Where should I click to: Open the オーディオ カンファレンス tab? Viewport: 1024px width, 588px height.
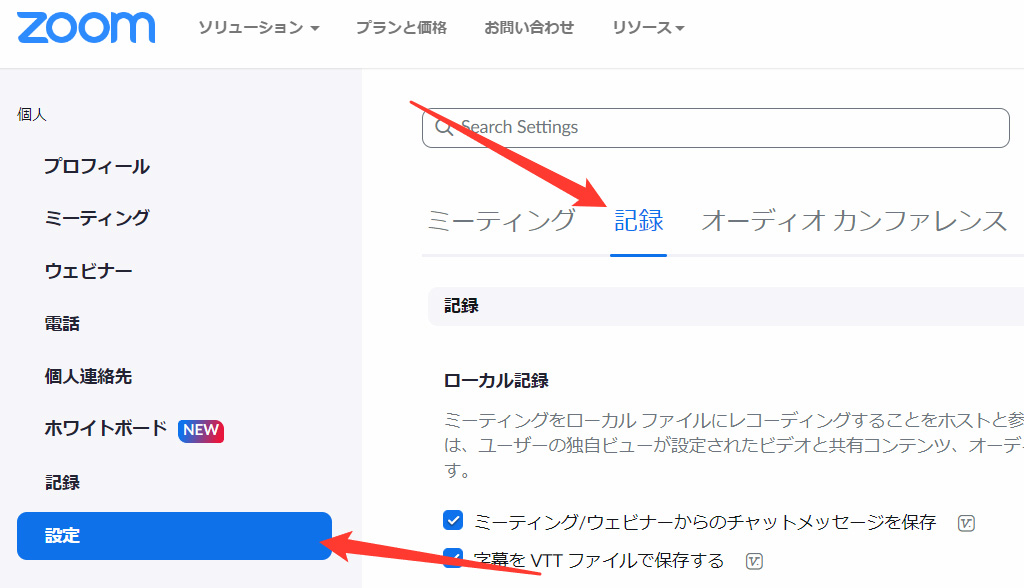pyautogui.click(x=853, y=221)
